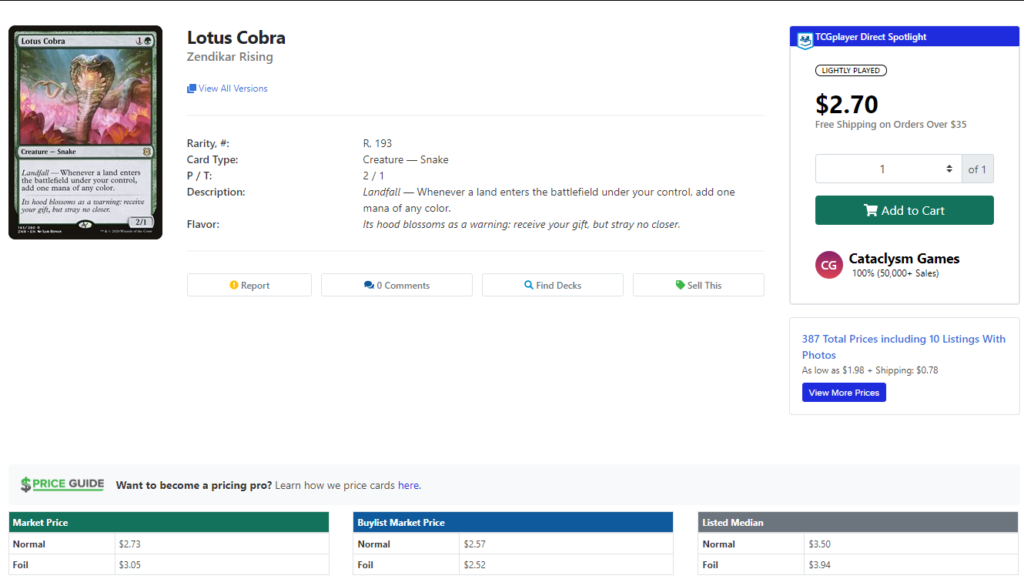Click the Report button
1024x579 pixels.
point(249,285)
